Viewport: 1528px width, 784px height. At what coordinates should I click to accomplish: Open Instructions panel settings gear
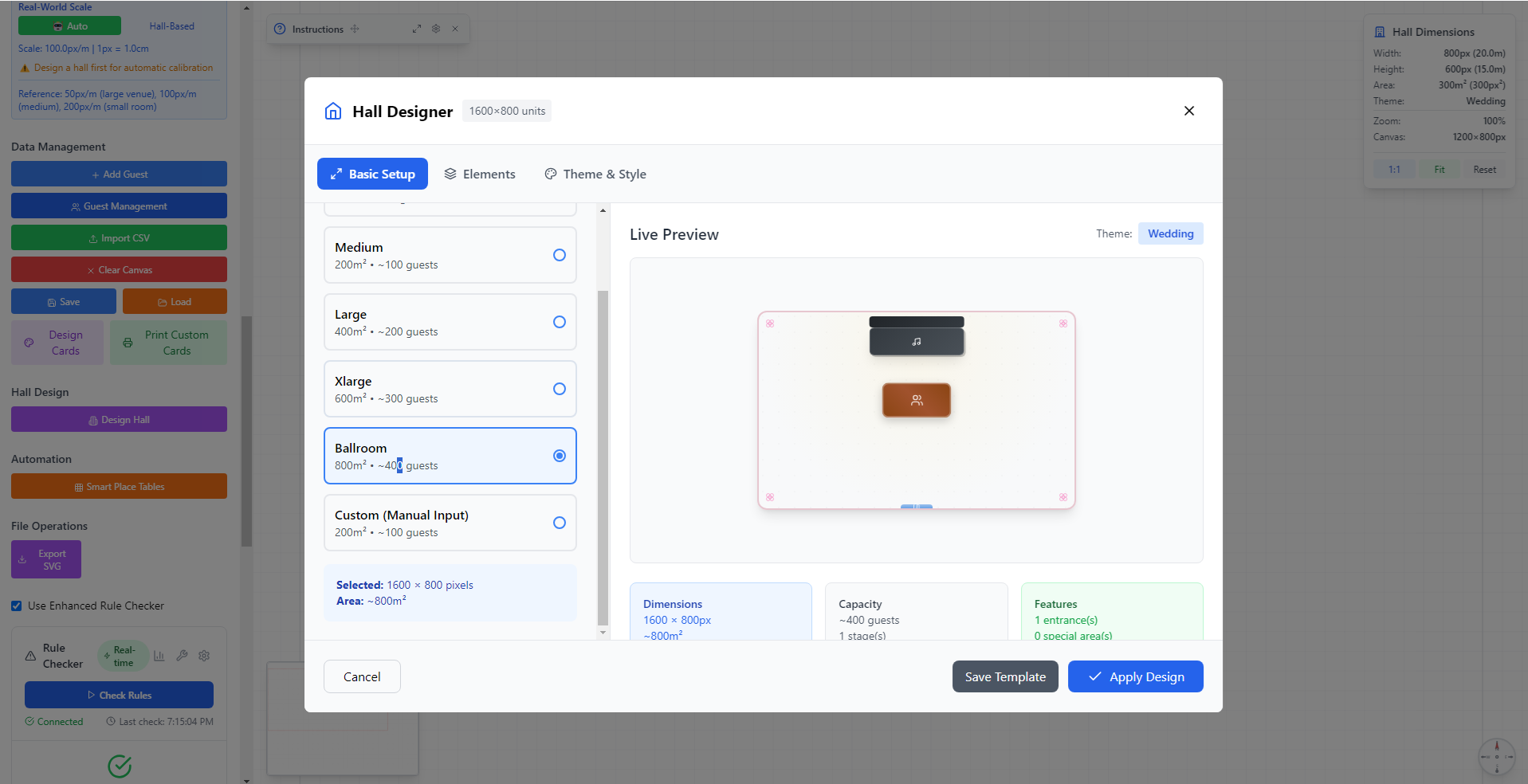pyautogui.click(x=436, y=29)
